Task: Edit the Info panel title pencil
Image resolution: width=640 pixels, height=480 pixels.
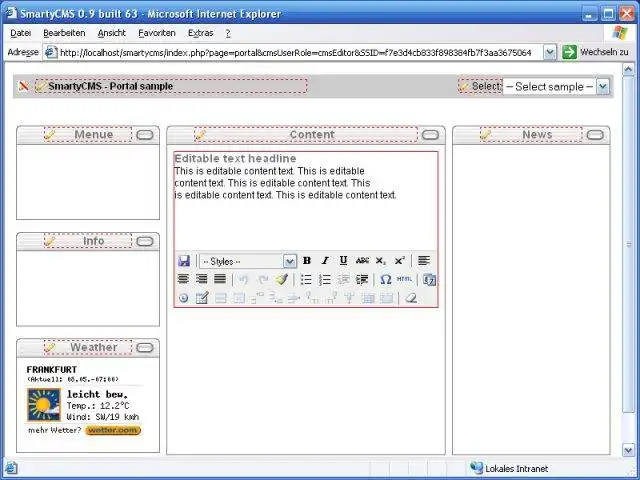Action: [x=50, y=241]
